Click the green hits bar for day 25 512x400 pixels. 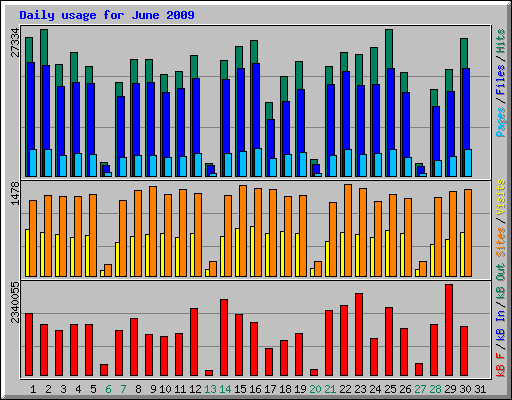390,49
